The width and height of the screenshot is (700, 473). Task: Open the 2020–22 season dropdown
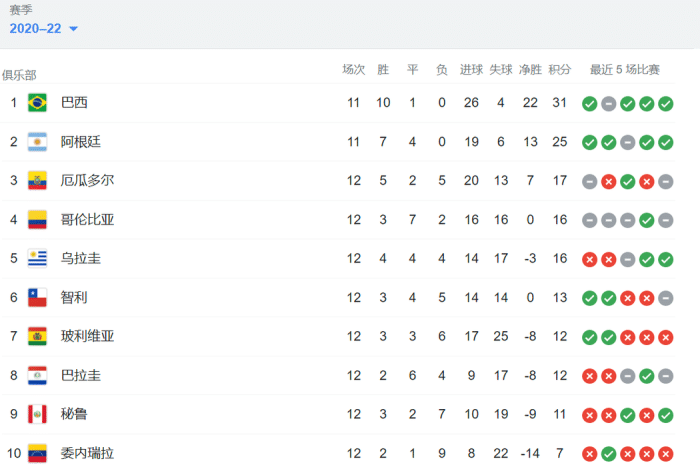(x=44, y=28)
